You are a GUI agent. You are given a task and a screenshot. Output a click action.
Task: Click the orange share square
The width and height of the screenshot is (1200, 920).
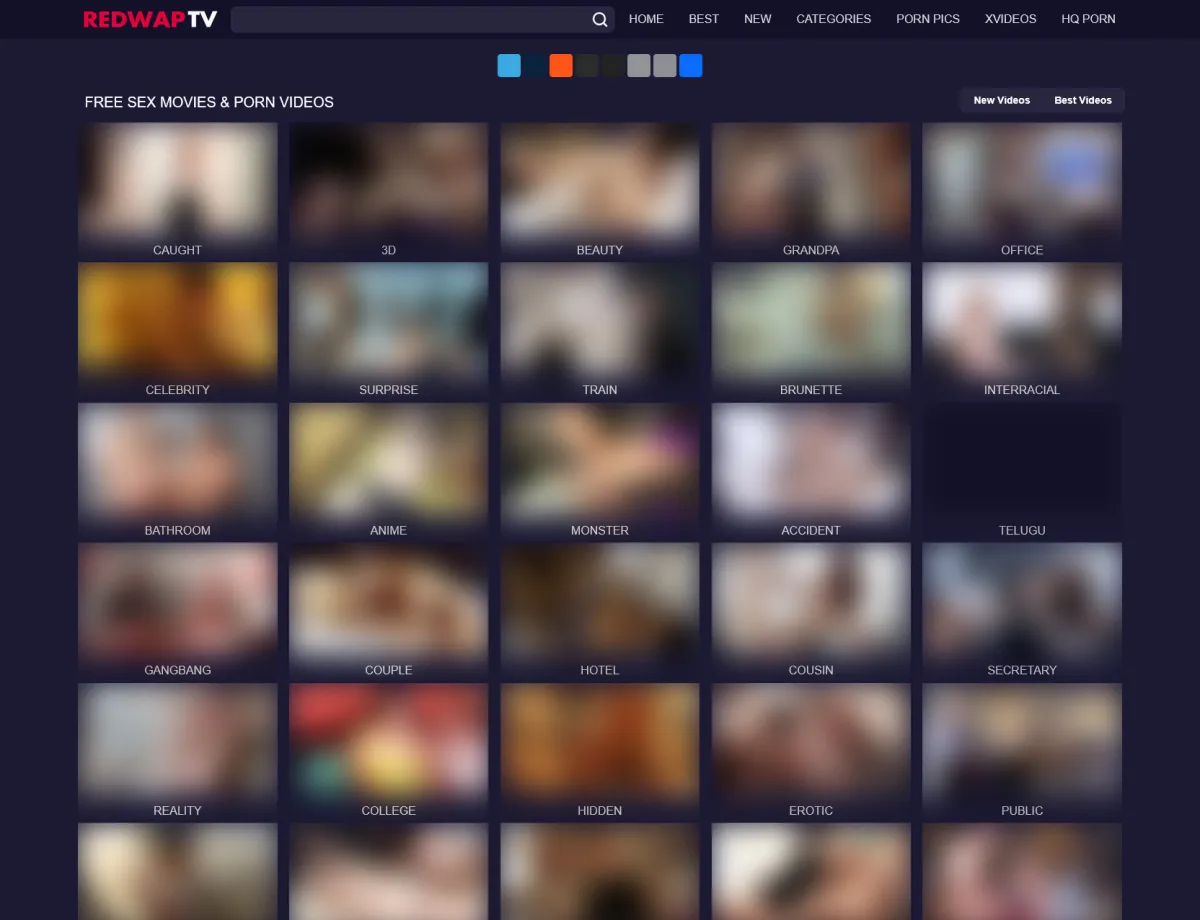pos(561,66)
